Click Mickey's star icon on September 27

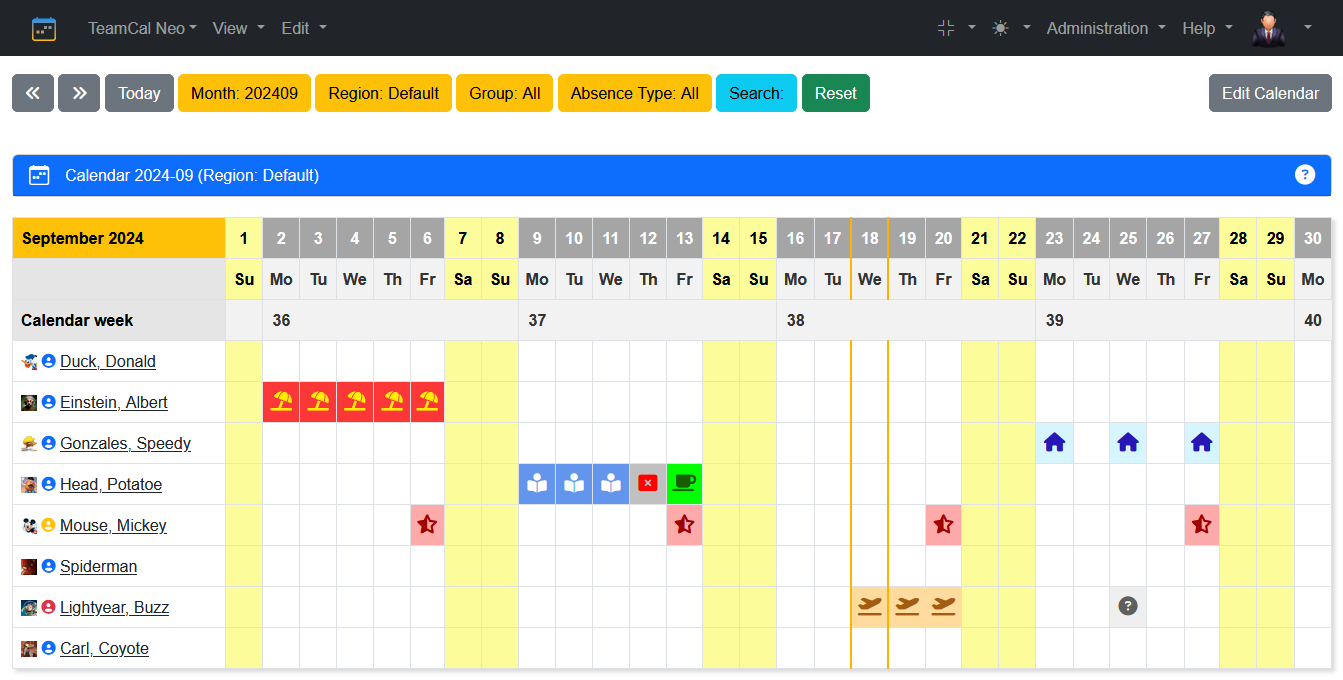click(x=1202, y=525)
